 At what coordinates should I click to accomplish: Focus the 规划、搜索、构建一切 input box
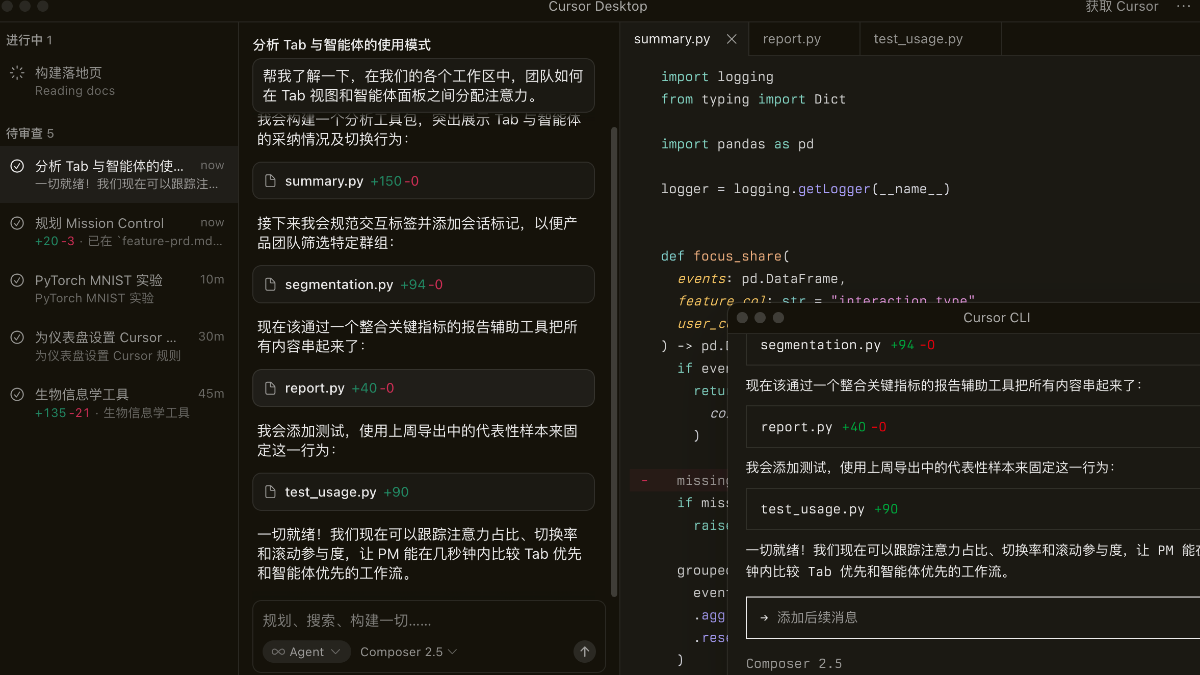pos(428,620)
